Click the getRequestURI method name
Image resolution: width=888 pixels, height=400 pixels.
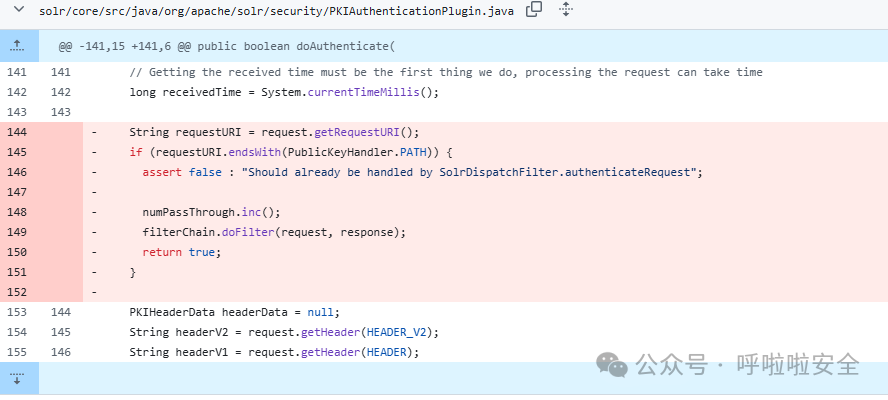[356, 132]
